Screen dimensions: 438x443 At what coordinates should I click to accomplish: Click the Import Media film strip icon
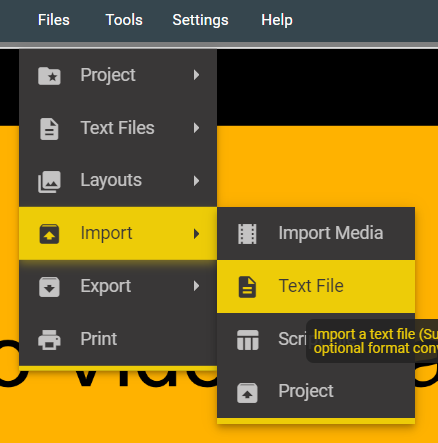[x=247, y=234]
